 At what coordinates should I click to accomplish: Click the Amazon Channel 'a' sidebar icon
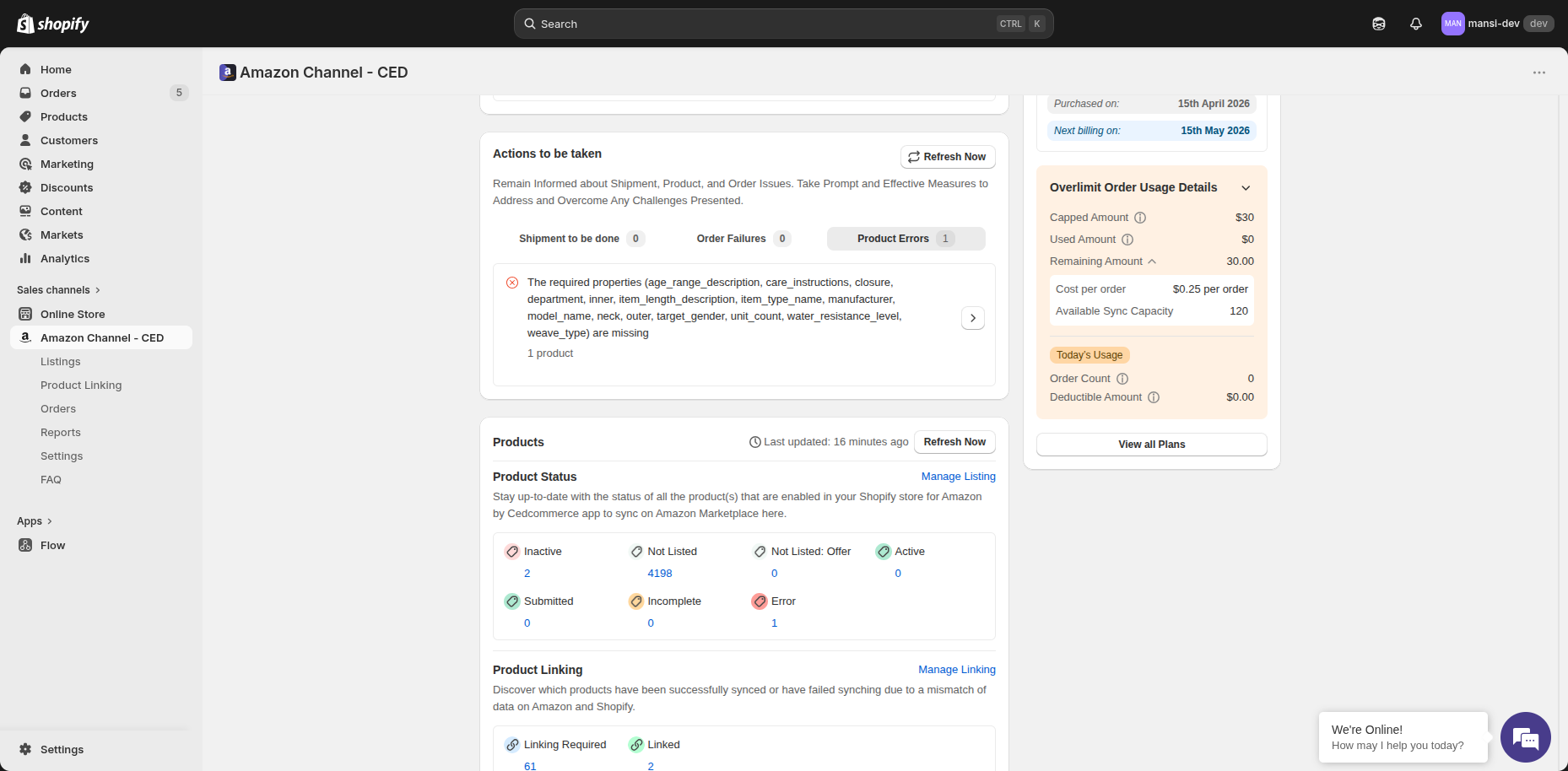(x=25, y=337)
